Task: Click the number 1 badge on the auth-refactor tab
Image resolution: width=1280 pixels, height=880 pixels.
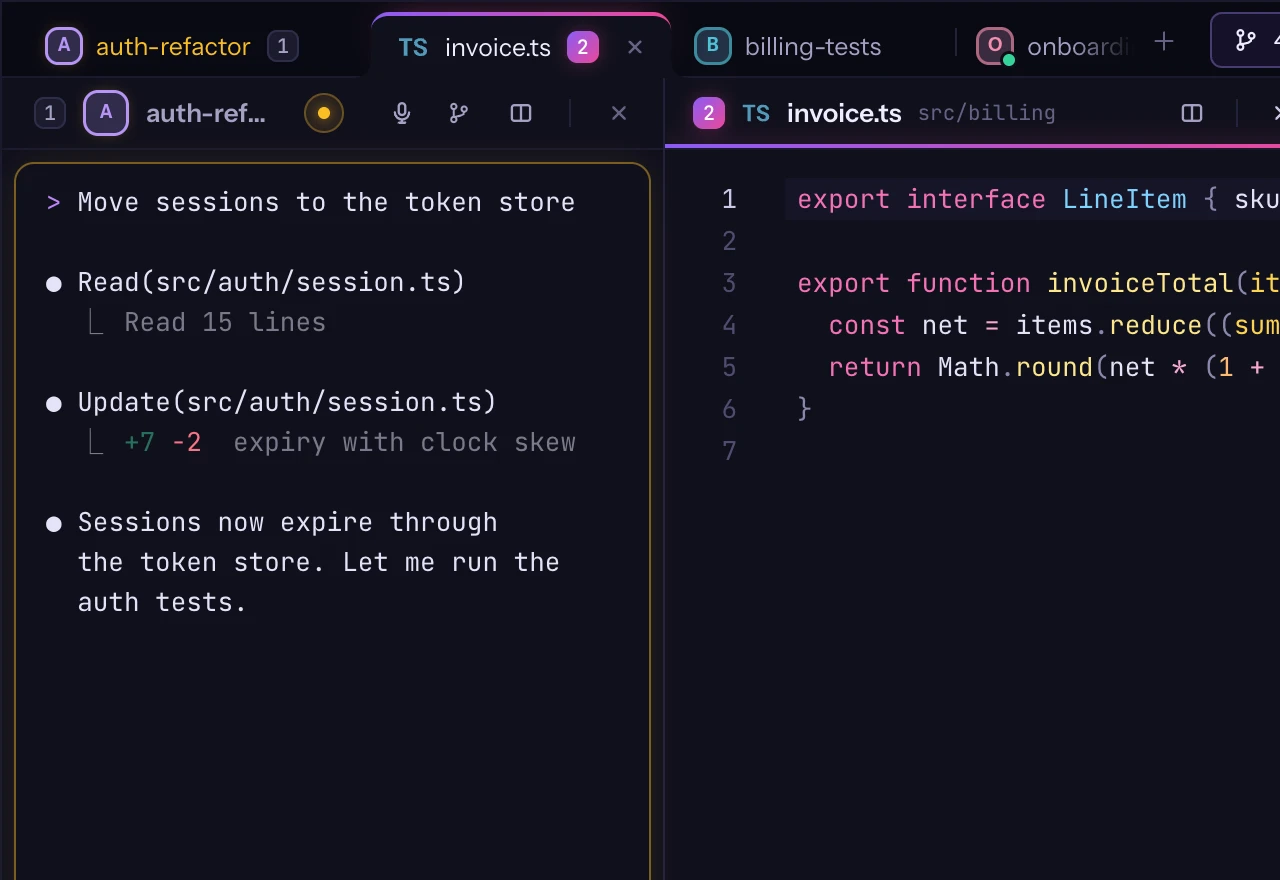Action: (283, 46)
